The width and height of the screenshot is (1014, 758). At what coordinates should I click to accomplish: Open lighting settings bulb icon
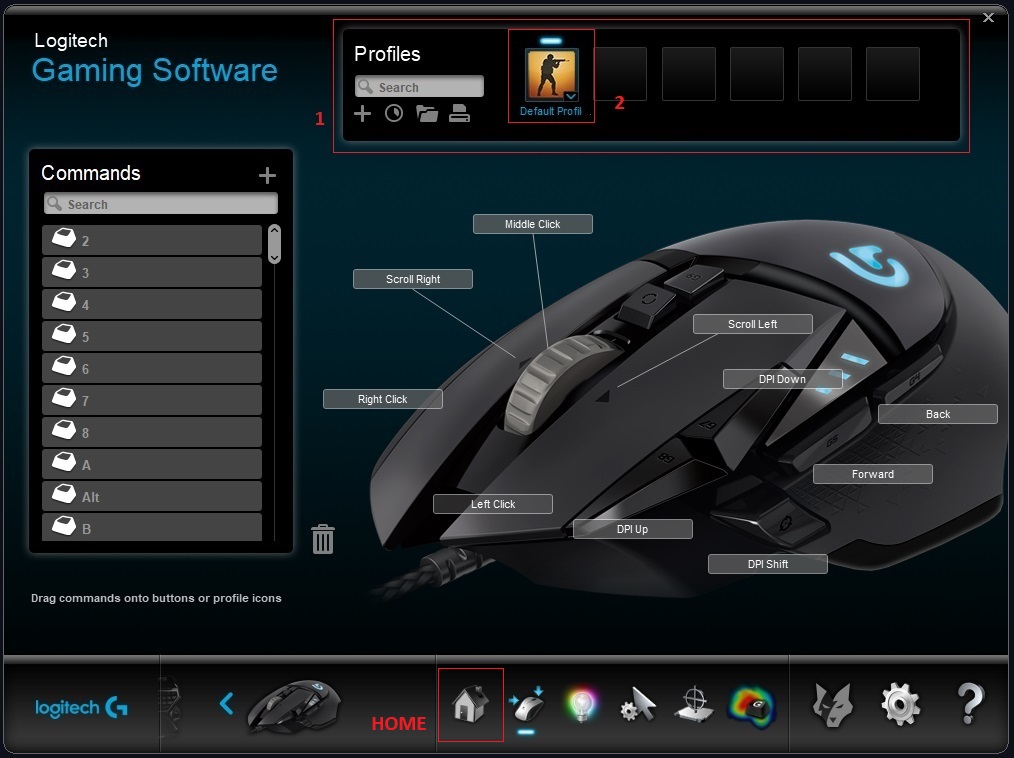[581, 705]
